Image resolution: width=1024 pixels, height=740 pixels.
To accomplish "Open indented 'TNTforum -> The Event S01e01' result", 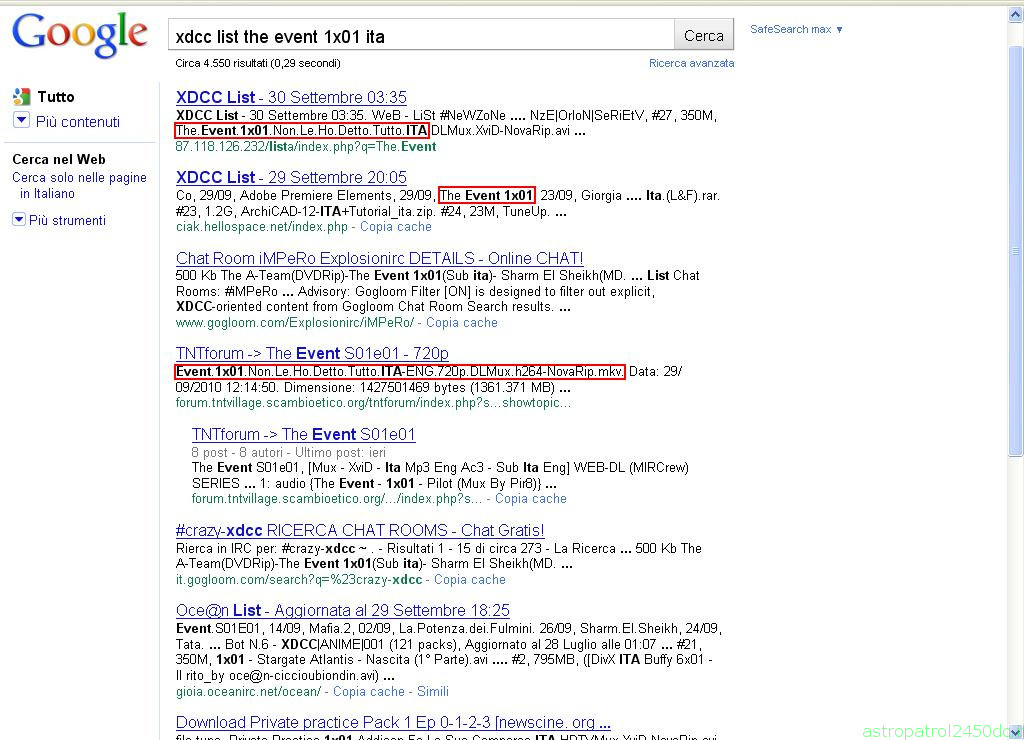I will click(x=304, y=434).
